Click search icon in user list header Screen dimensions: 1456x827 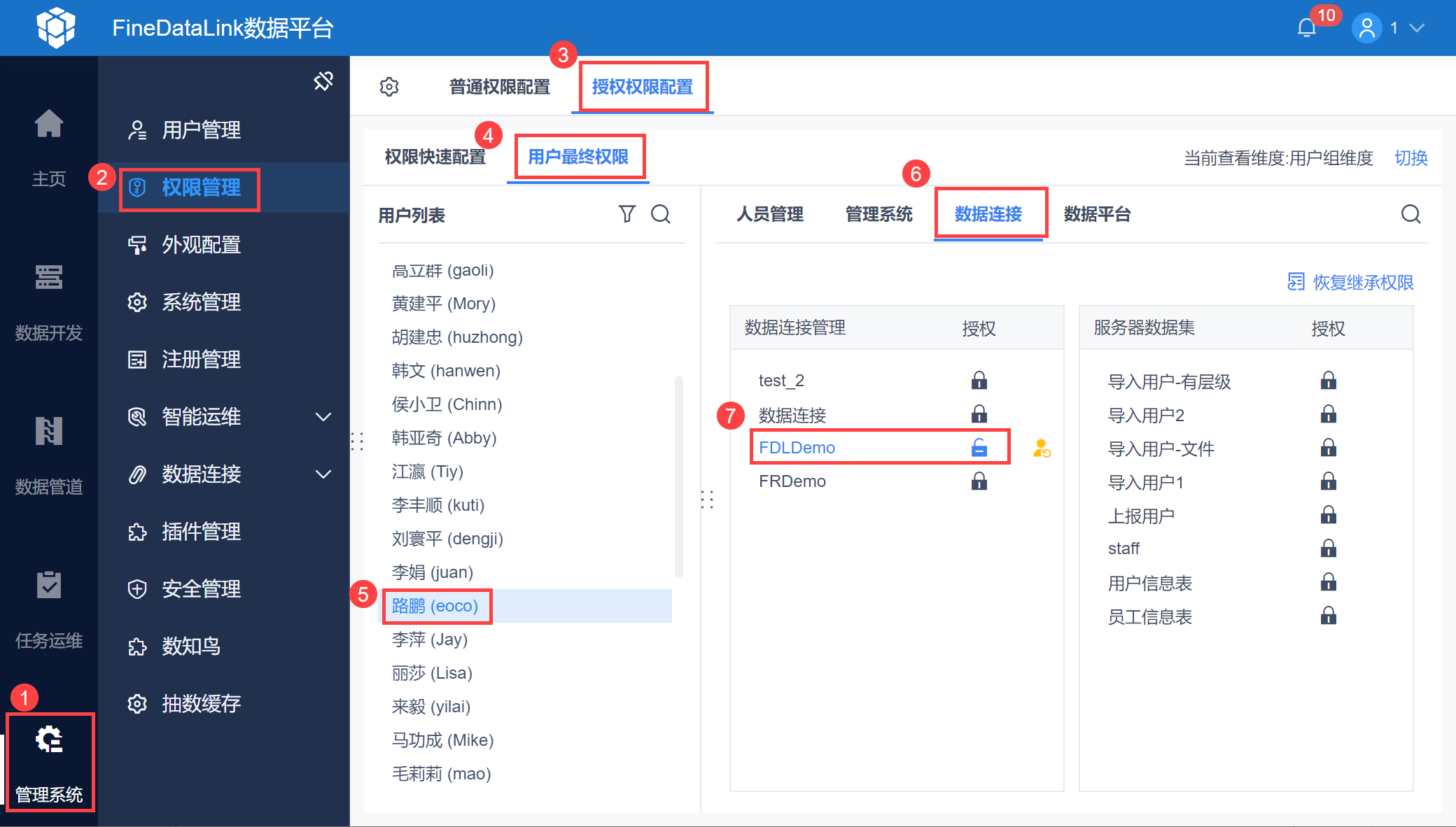(661, 214)
